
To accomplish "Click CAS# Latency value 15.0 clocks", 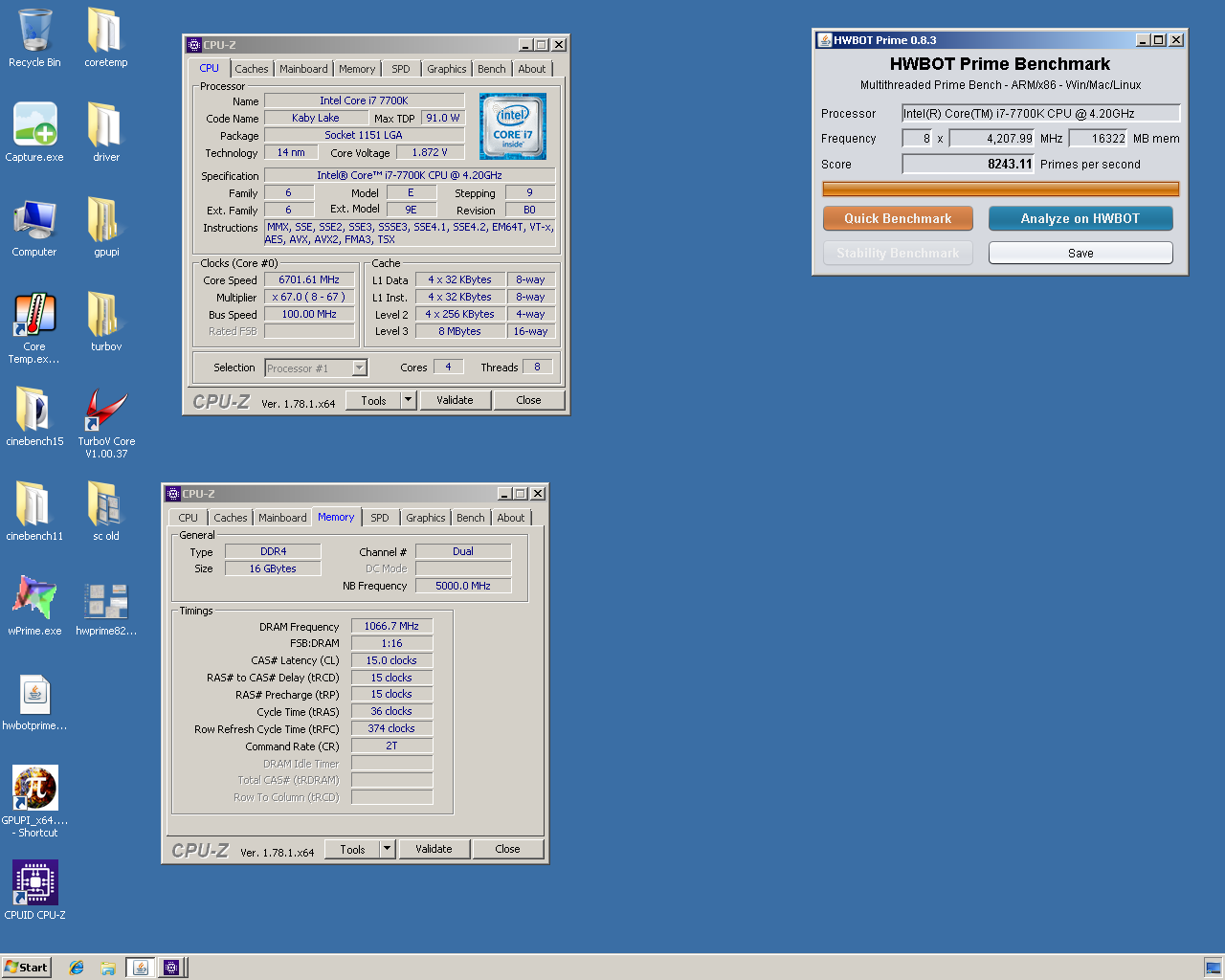I will [x=391, y=660].
